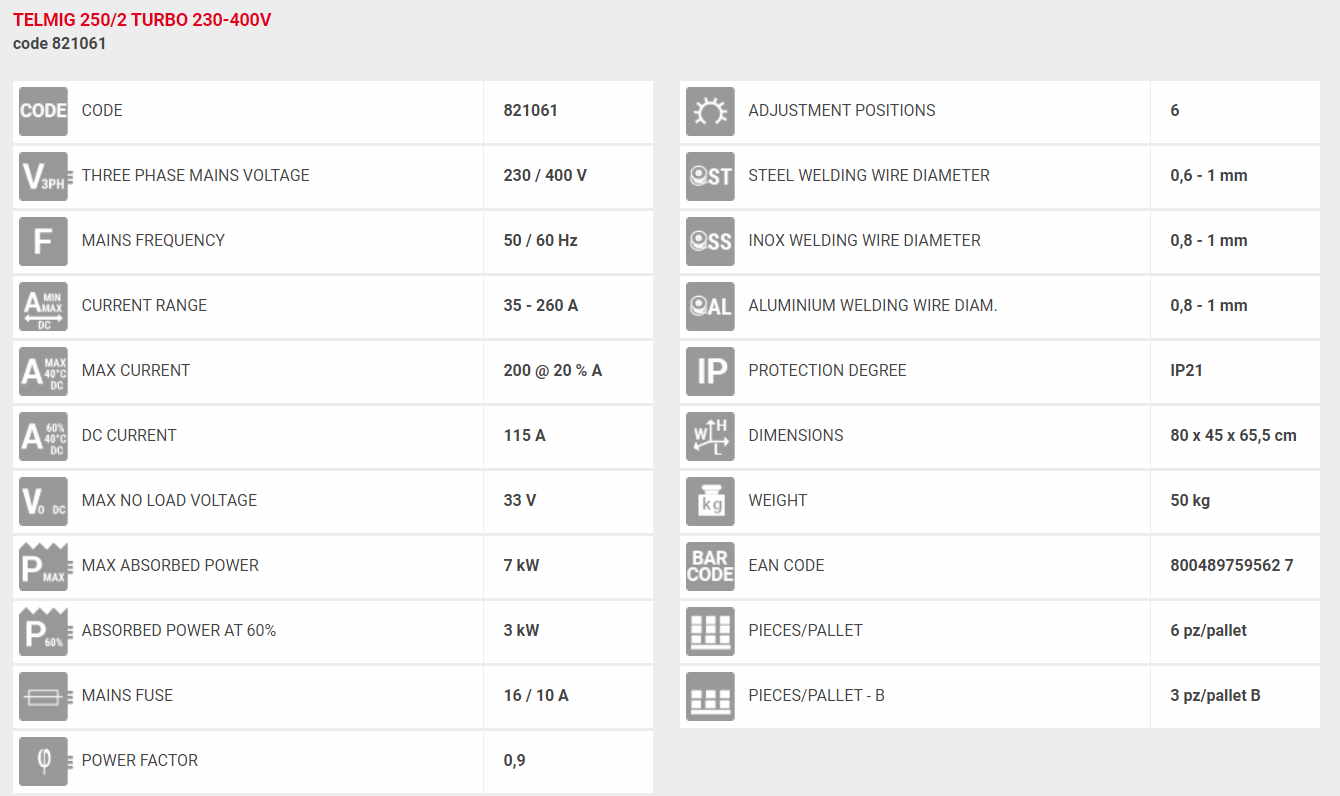This screenshot has height=796, width=1340.
Task: Click the max no load voltage icon
Action: point(43,501)
